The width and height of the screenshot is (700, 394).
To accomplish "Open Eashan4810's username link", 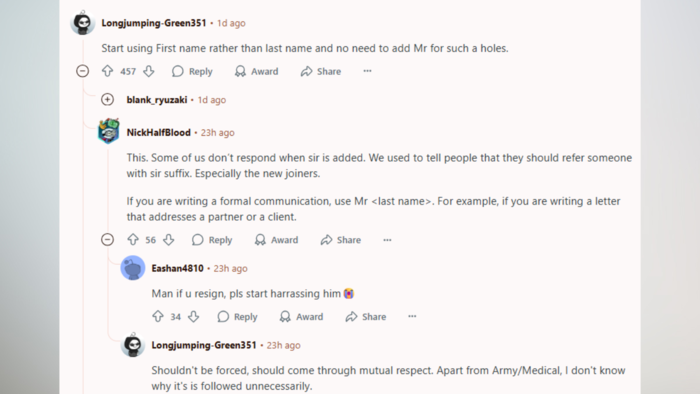I will [x=177, y=268].
